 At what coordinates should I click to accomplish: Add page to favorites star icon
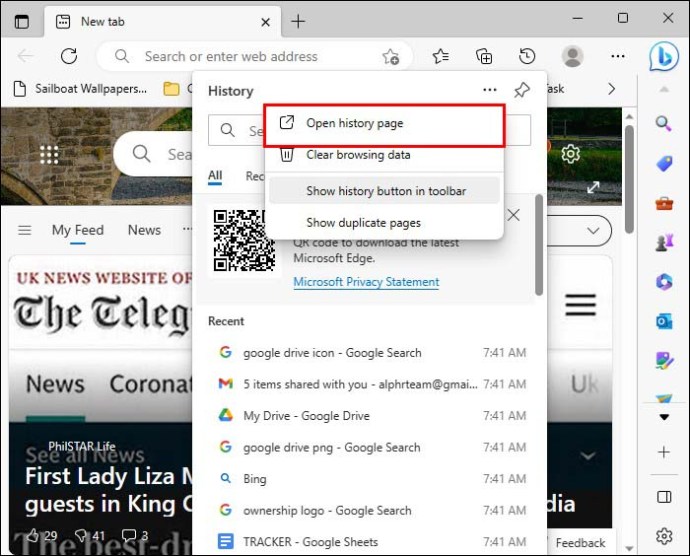(390, 56)
